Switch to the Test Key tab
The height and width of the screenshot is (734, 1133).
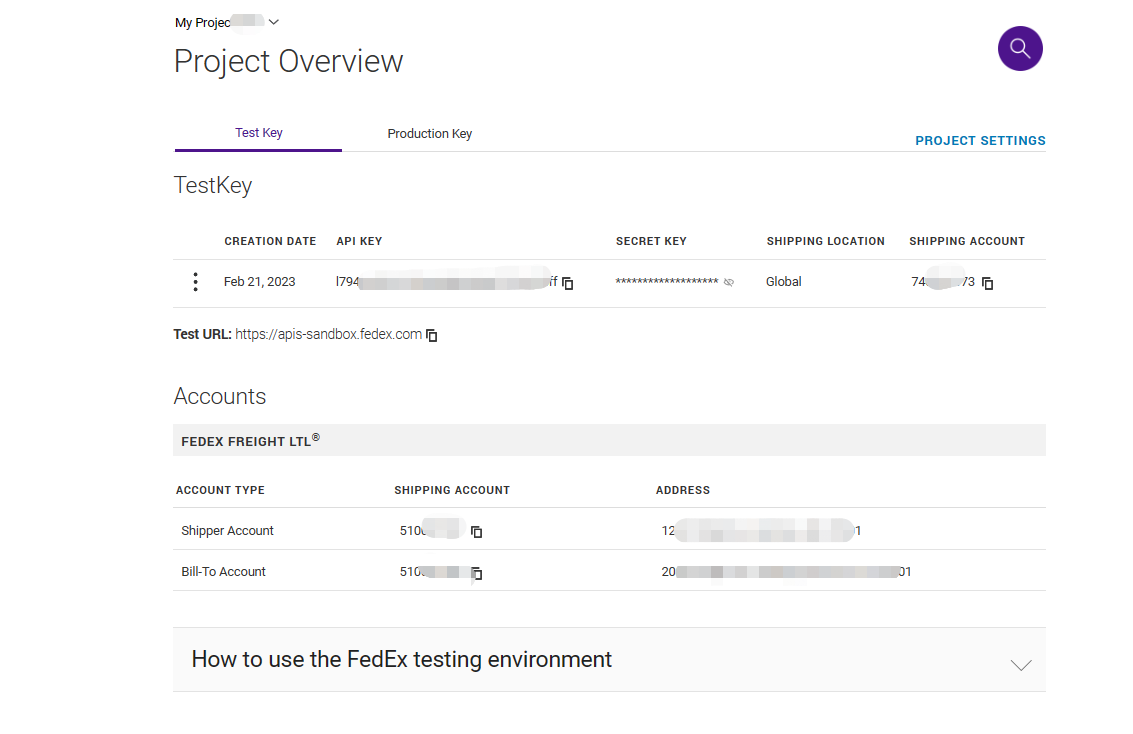pyautogui.click(x=259, y=133)
